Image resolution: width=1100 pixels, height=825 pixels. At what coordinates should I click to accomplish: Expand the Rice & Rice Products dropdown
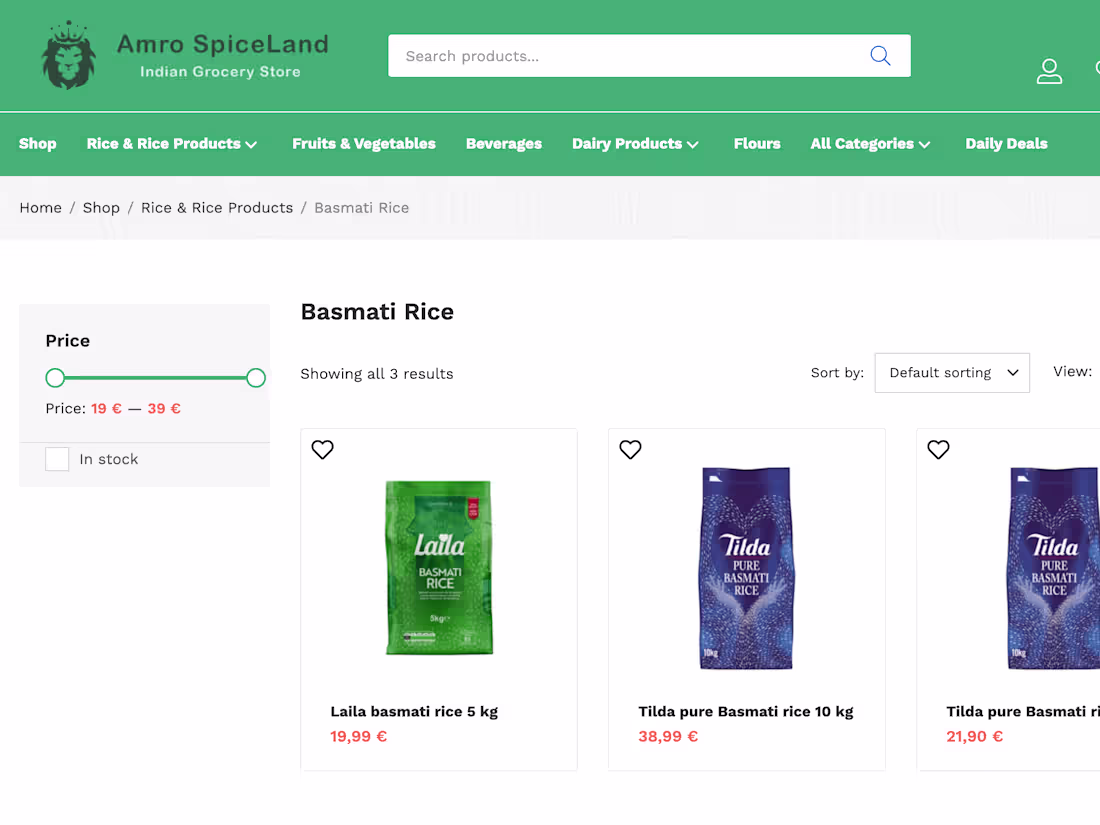click(x=171, y=143)
